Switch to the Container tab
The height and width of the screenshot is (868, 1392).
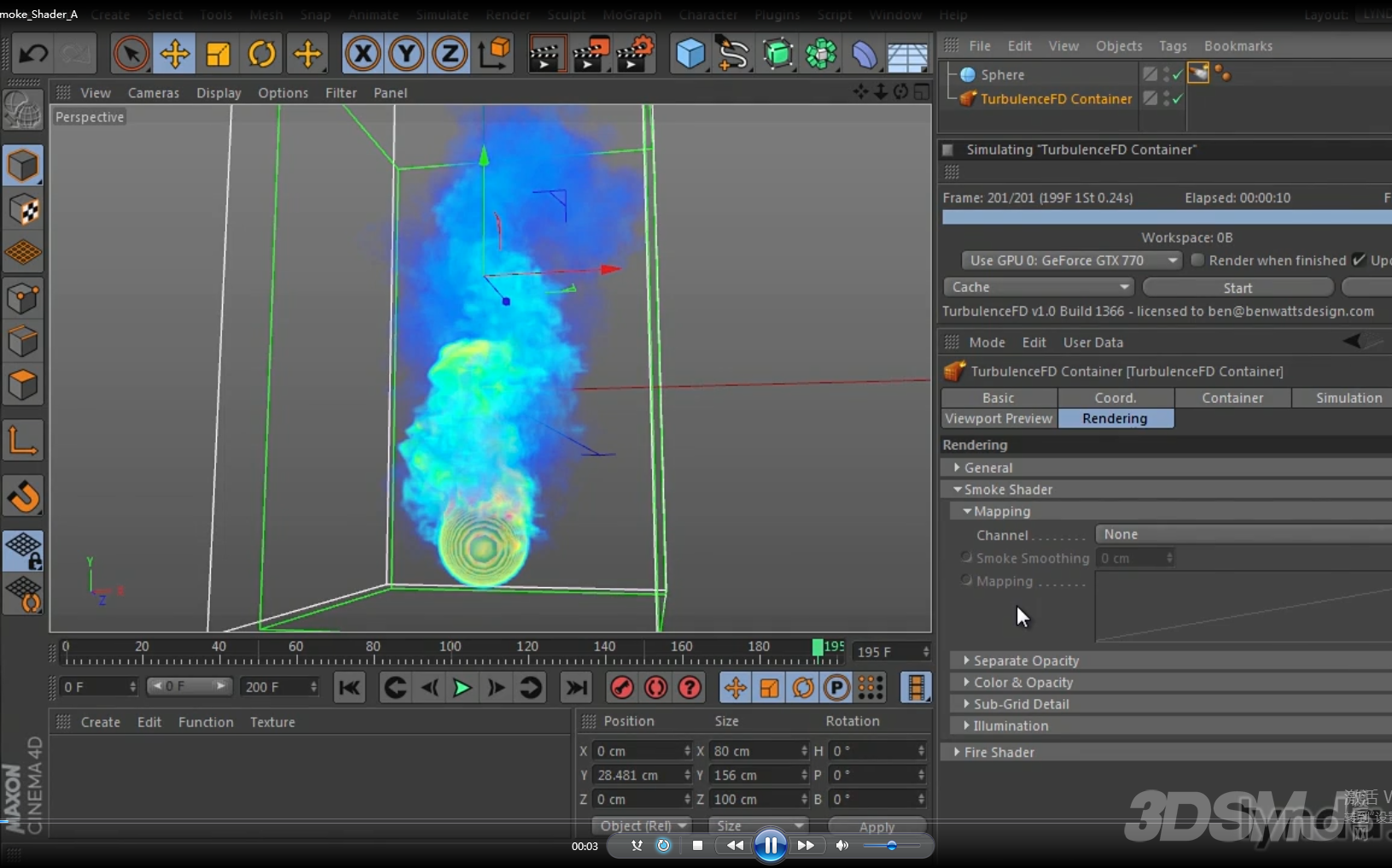[x=1232, y=398]
